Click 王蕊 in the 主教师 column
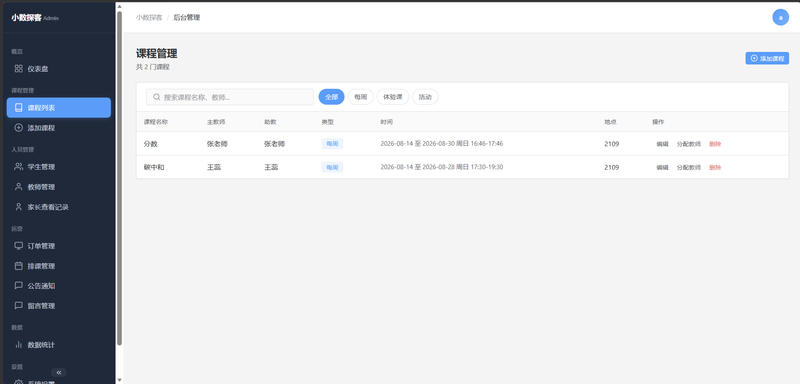Viewport: 800px width, 384px height. (x=214, y=167)
